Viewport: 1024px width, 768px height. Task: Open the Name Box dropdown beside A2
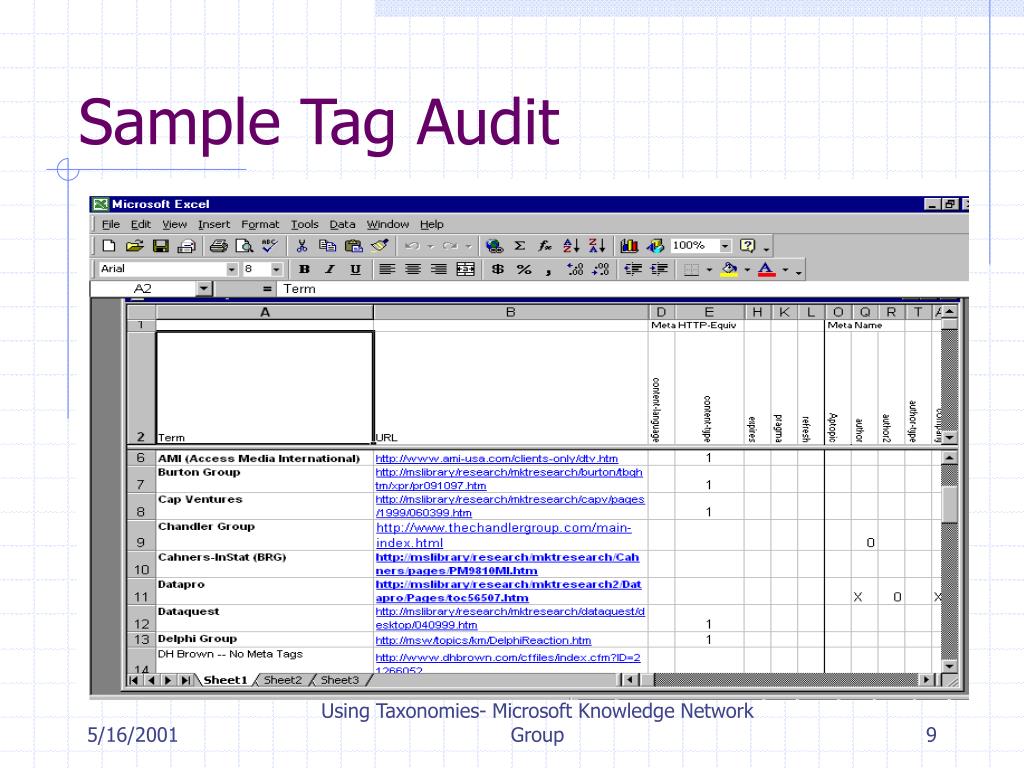[204, 289]
